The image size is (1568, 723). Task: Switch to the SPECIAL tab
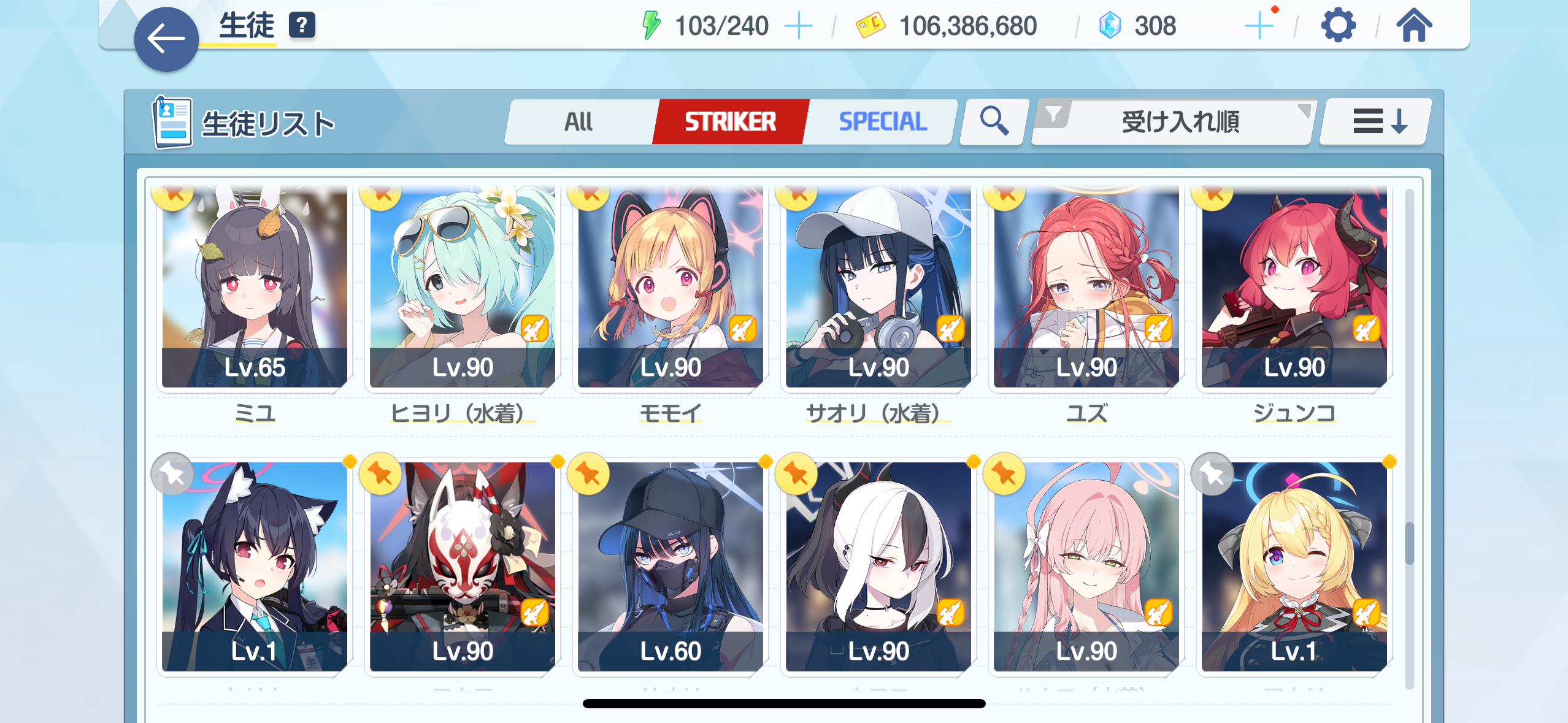(x=882, y=121)
